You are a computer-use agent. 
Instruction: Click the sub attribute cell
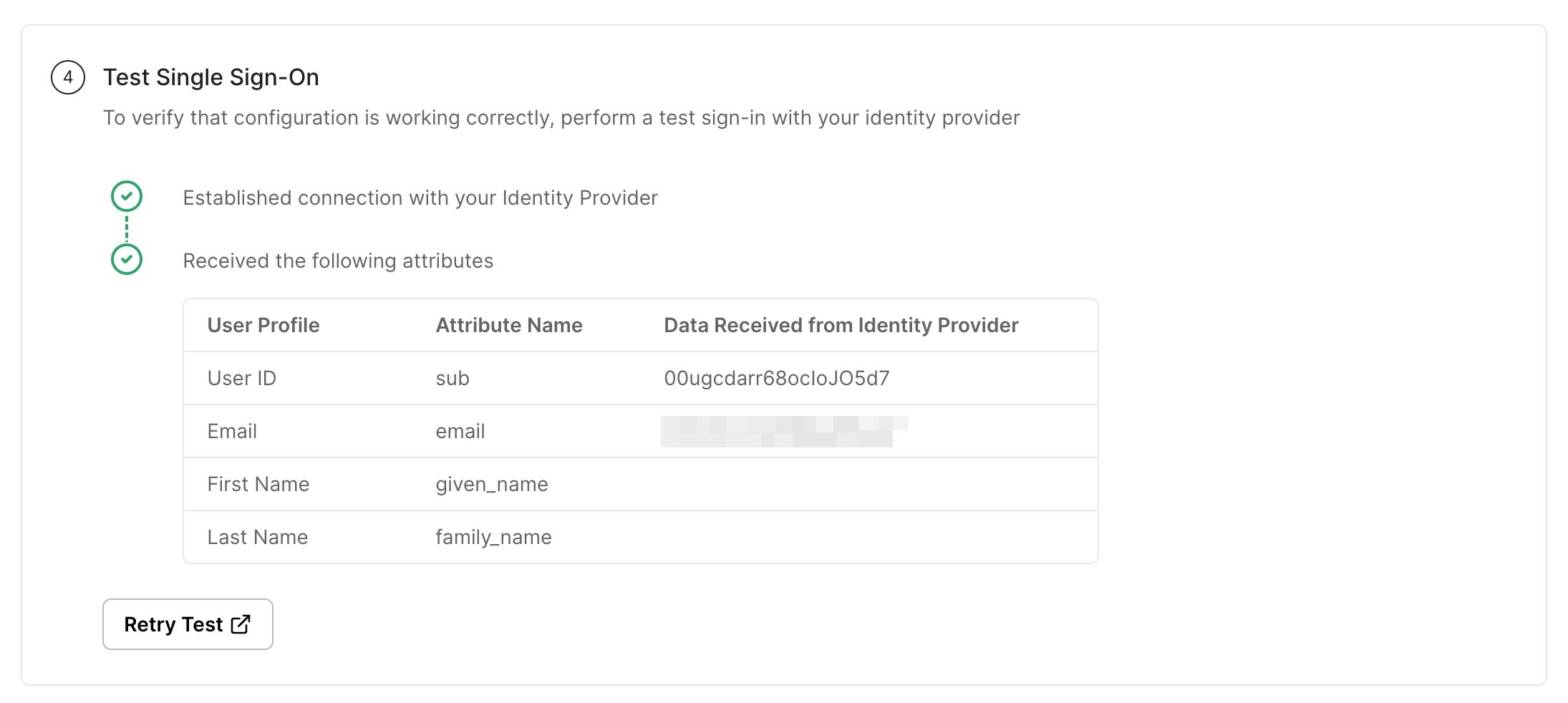point(452,378)
